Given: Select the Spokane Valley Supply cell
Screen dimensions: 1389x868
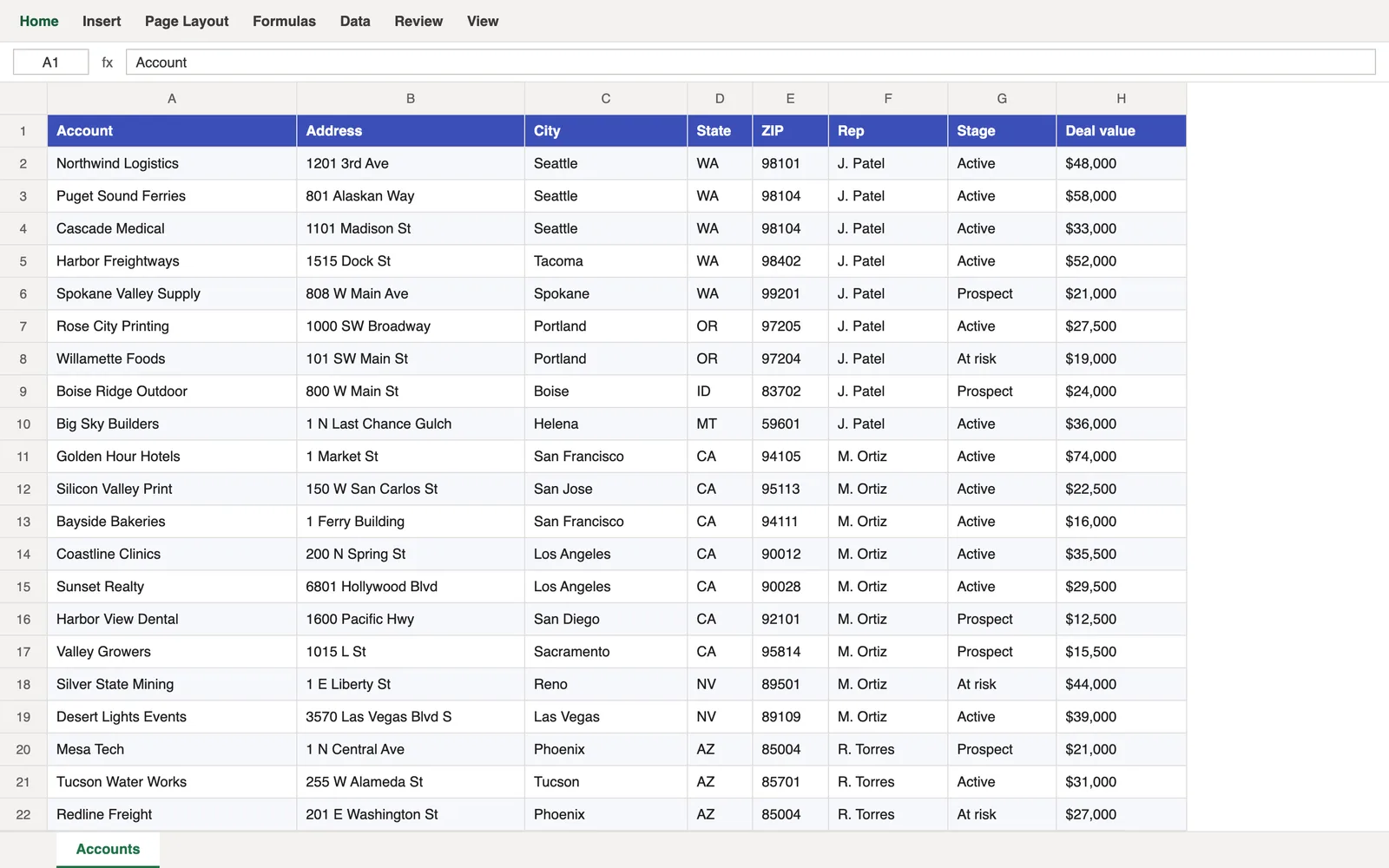Looking at the screenshot, I should click(x=172, y=293).
